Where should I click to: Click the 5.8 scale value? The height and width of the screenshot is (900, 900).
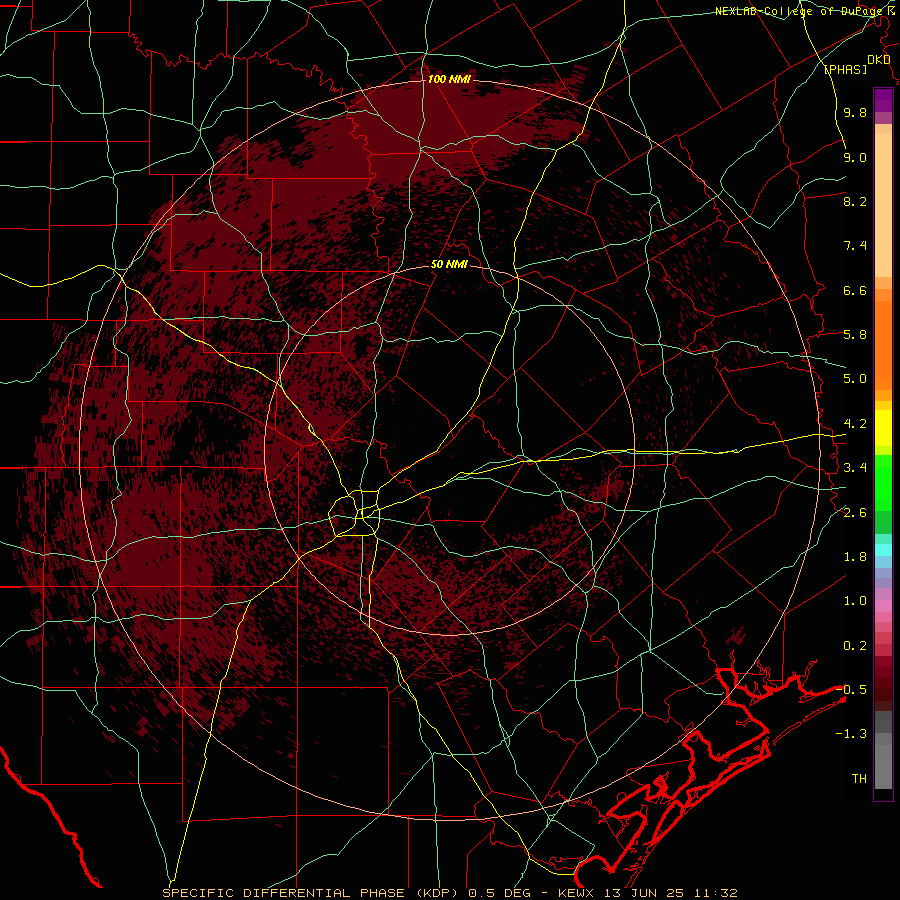point(855,335)
